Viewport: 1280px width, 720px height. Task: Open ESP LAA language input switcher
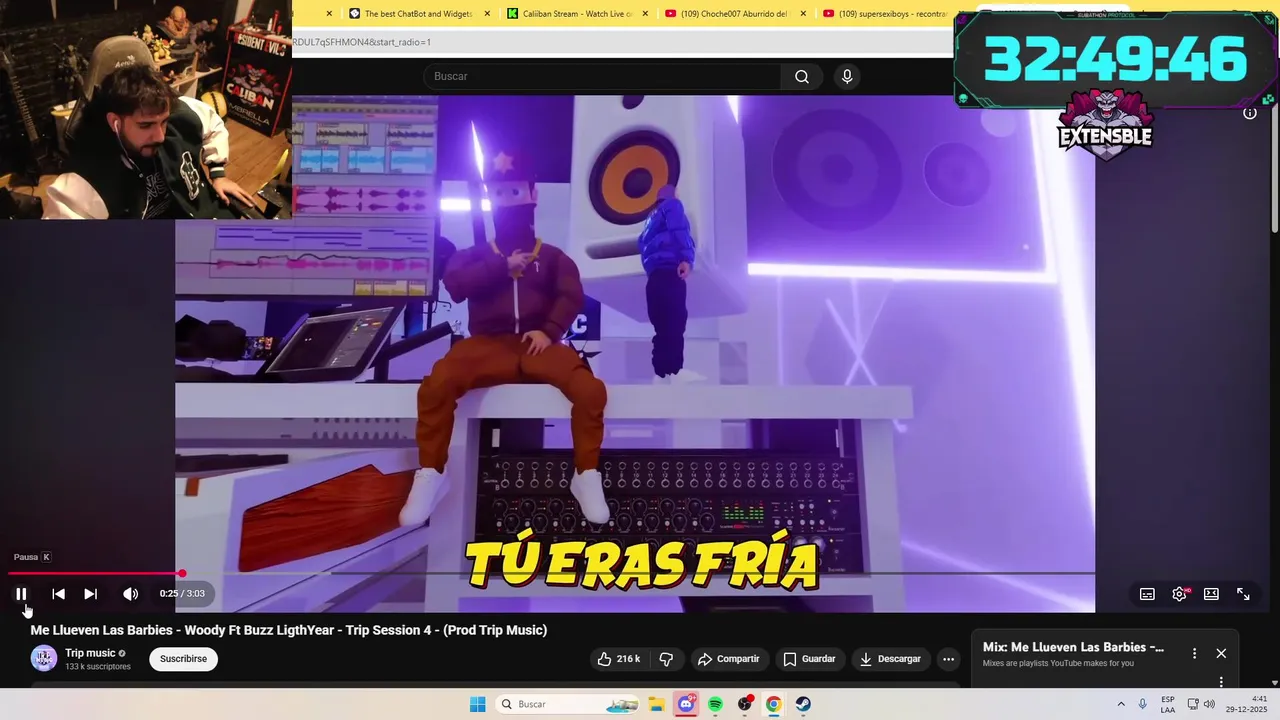pyautogui.click(x=1168, y=704)
